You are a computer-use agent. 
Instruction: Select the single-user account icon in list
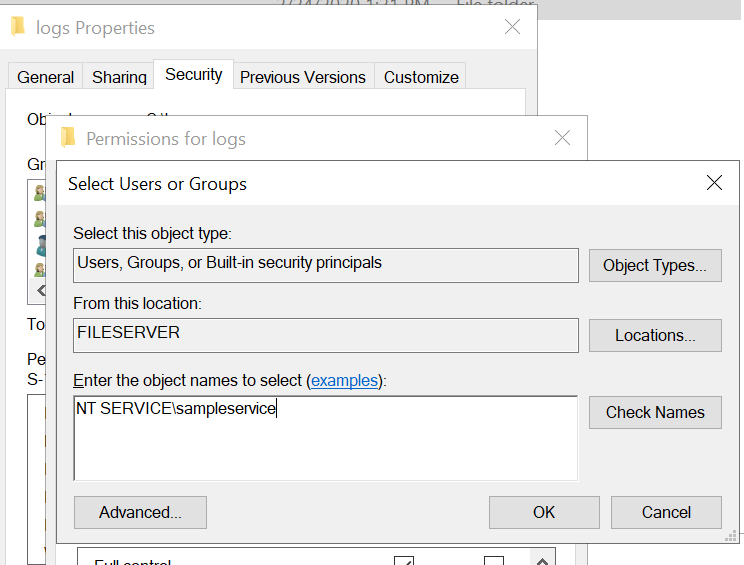pos(41,244)
